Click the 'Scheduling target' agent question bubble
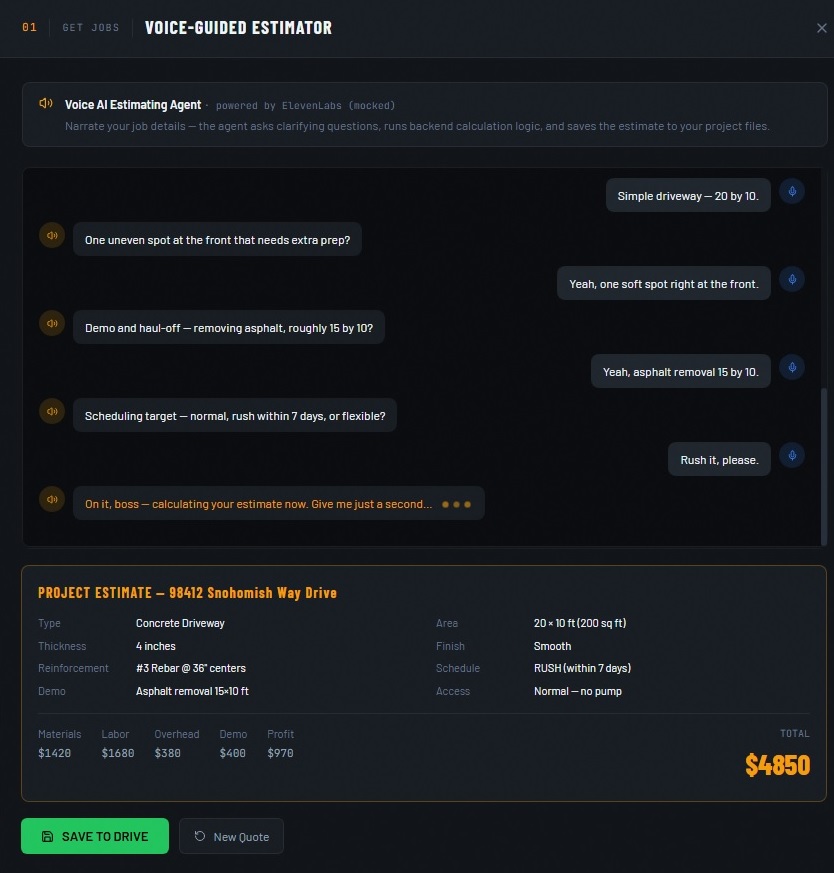Viewport: 834px width, 873px height. 235,416
